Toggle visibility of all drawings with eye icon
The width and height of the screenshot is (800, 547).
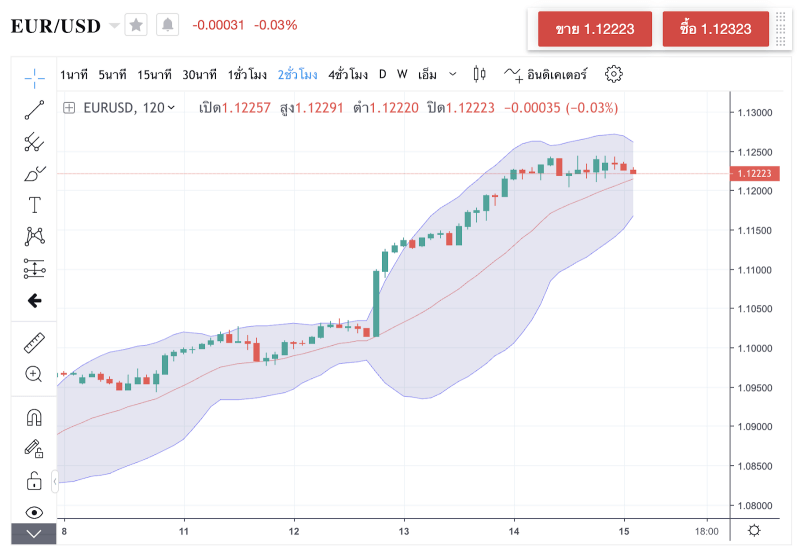(x=34, y=512)
